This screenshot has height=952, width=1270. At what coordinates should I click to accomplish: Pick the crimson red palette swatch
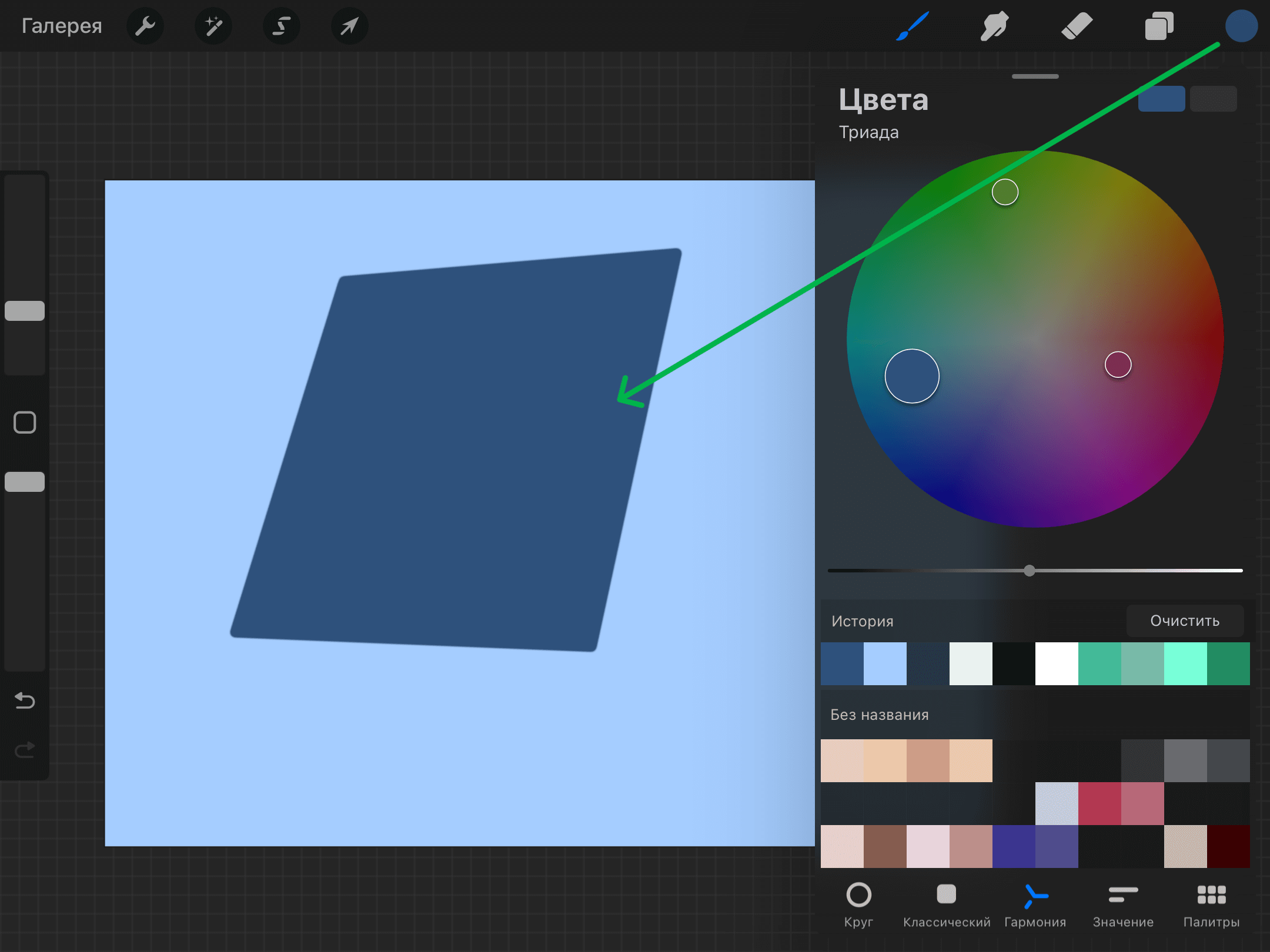tap(1099, 803)
